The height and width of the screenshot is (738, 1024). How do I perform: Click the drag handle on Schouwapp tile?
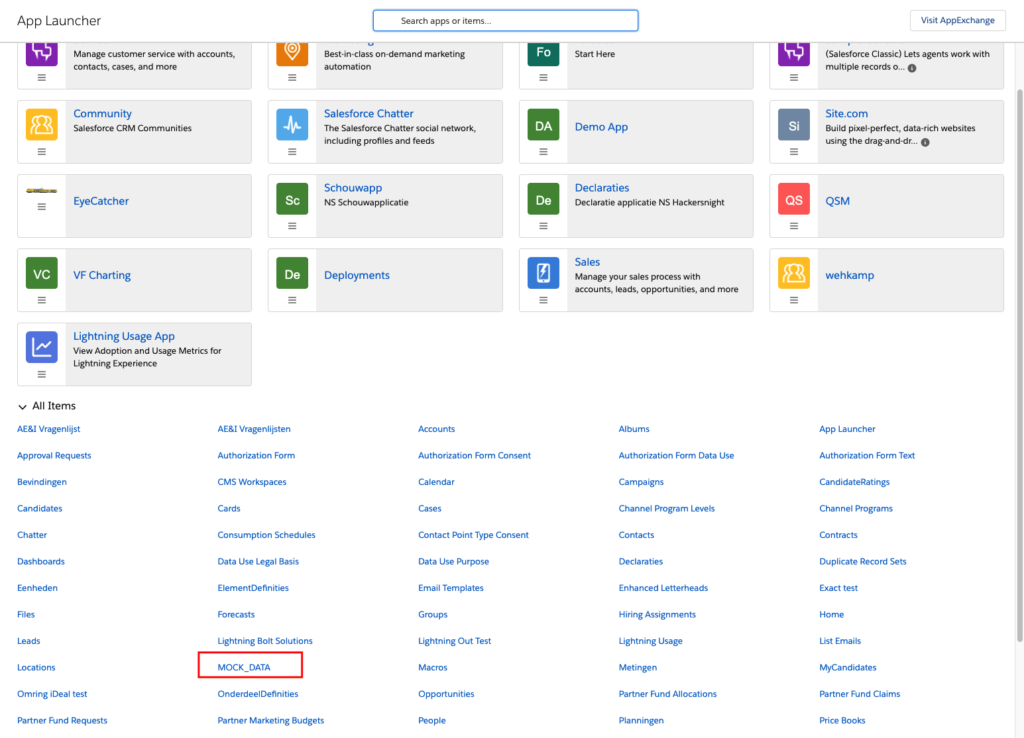(x=292, y=226)
